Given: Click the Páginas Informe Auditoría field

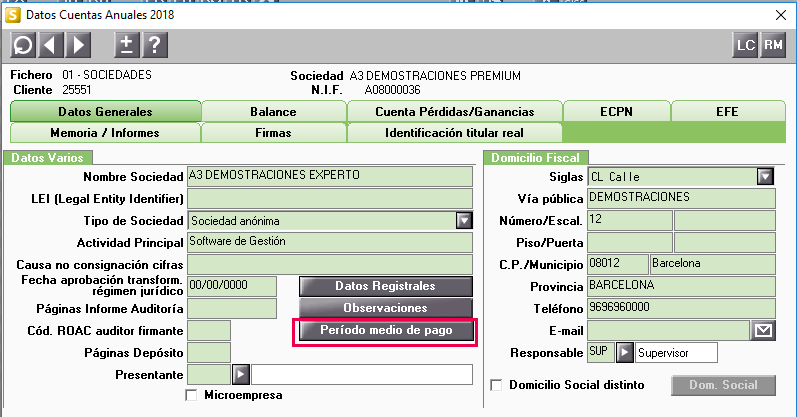Looking at the screenshot, I should pyautogui.click(x=232, y=309).
